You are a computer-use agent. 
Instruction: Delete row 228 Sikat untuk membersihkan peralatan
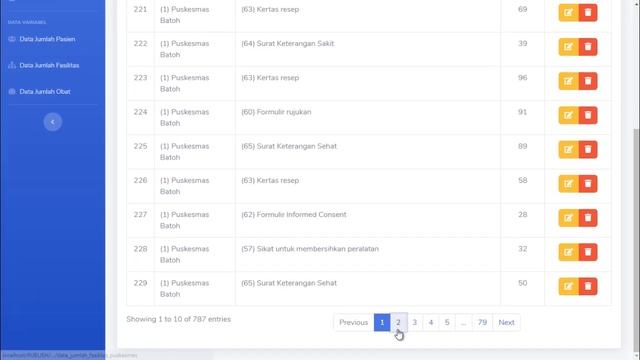588,252
